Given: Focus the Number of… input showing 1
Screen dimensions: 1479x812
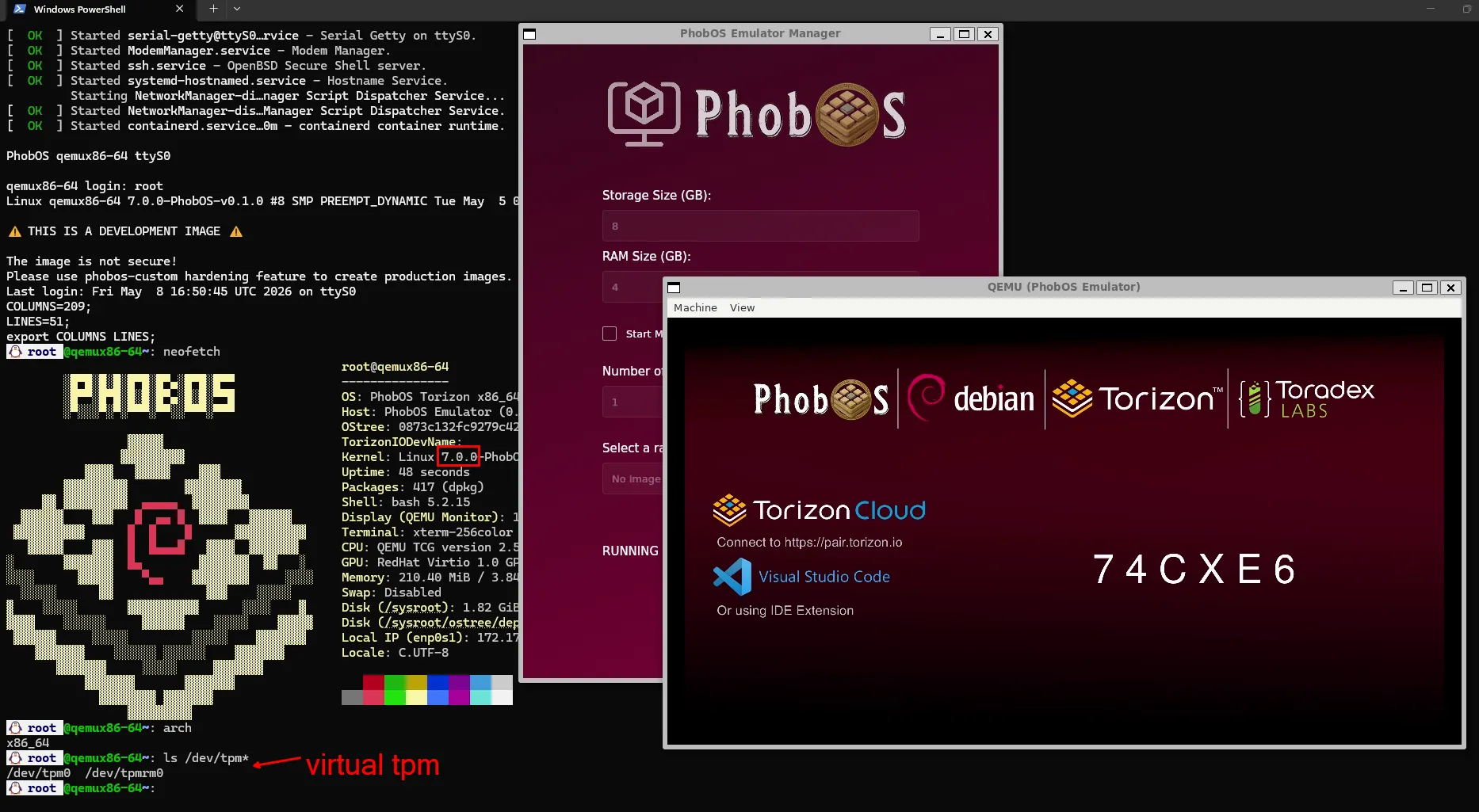Looking at the screenshot, I should 632,402.
